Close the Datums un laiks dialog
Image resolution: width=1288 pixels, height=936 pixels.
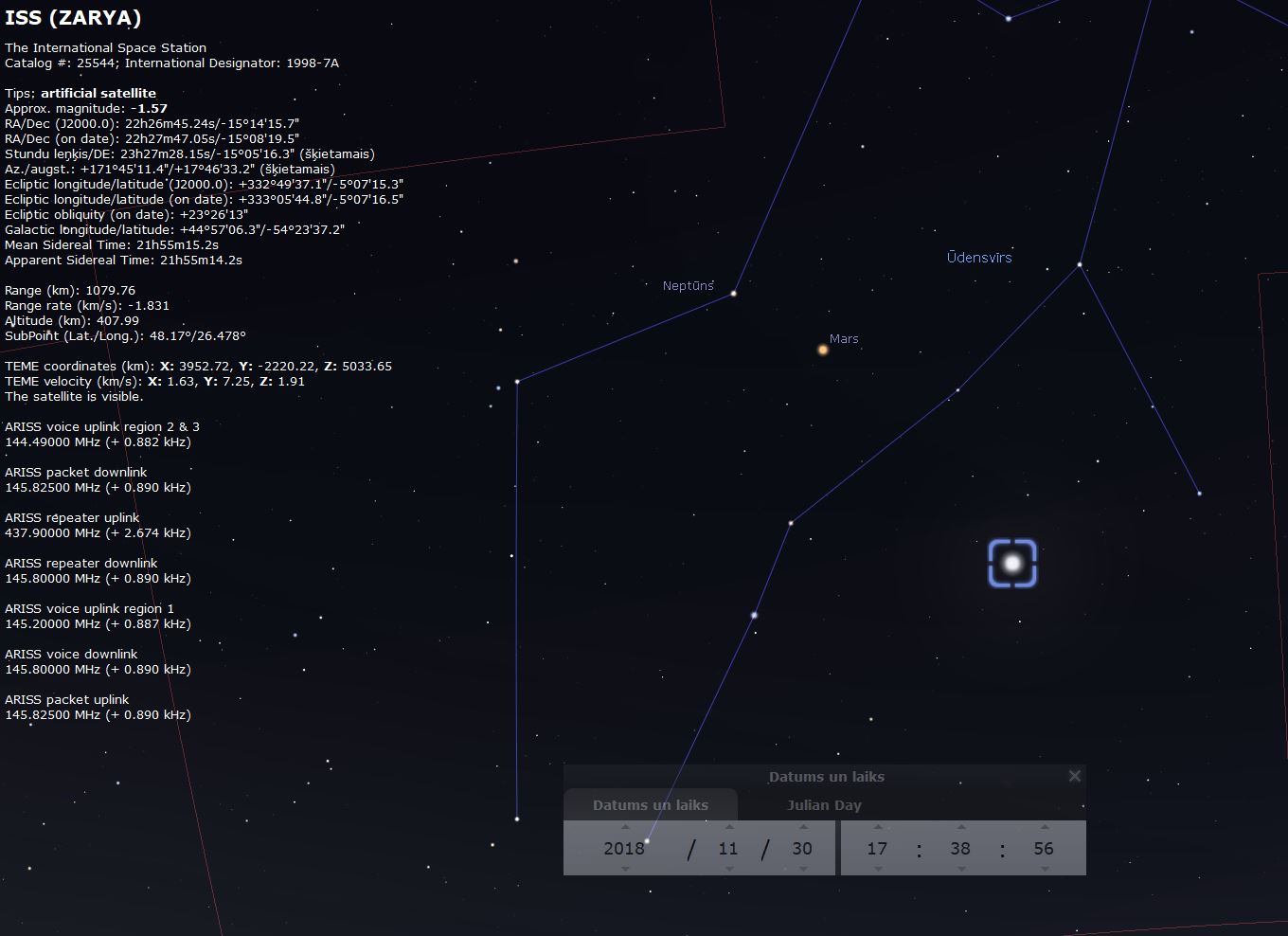point(1074,776)
